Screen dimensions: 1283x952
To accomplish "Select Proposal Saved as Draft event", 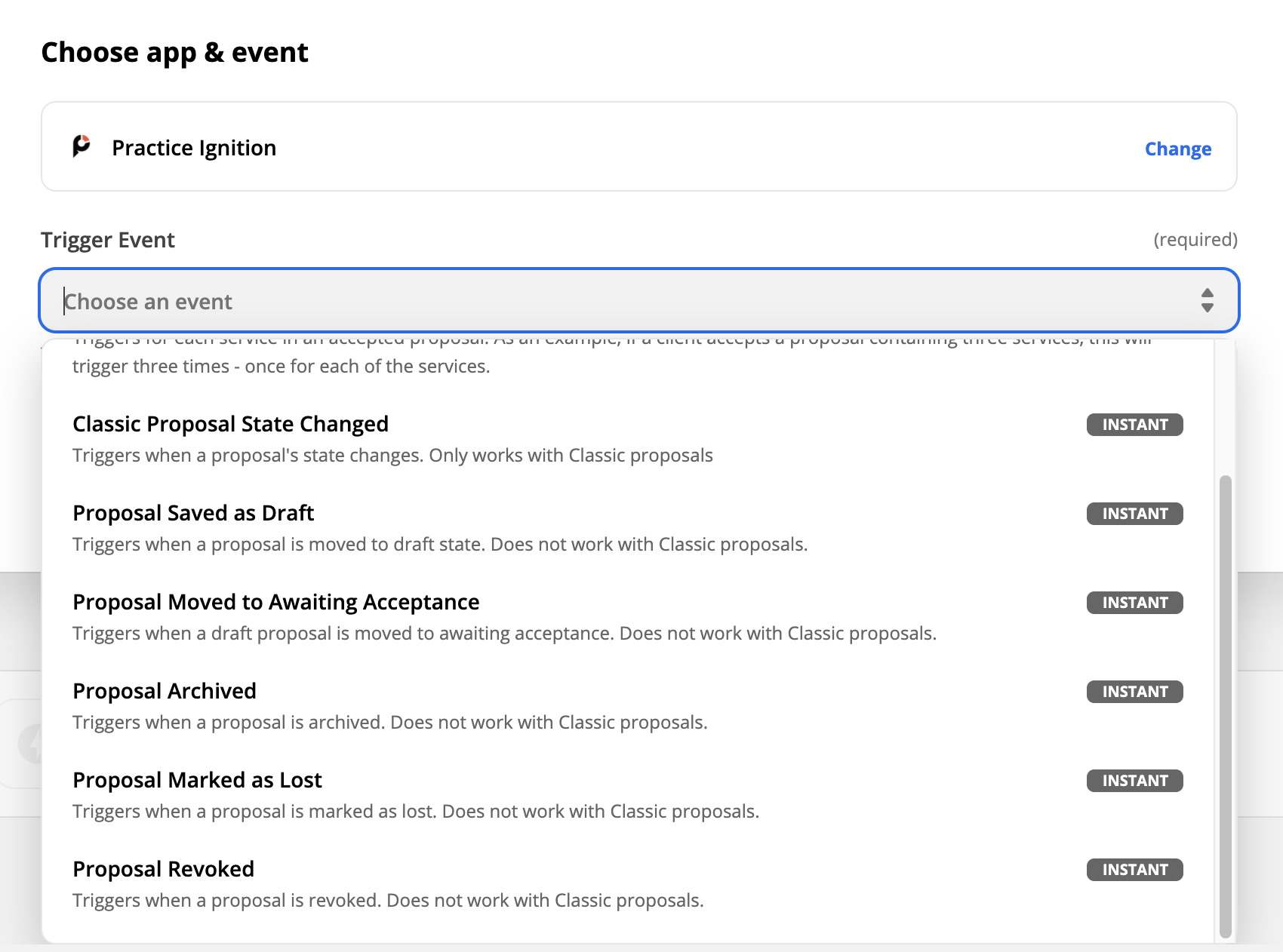I will (x=193, y=513).
